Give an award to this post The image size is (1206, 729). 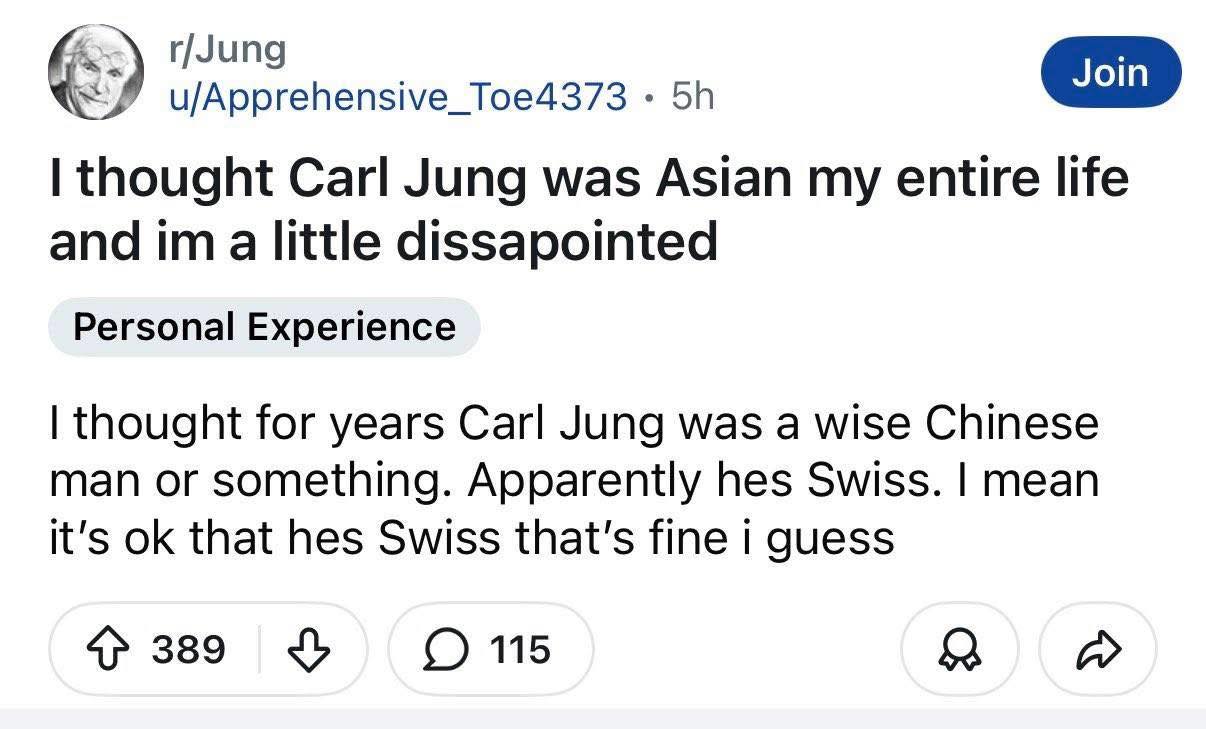click(958, 650)
